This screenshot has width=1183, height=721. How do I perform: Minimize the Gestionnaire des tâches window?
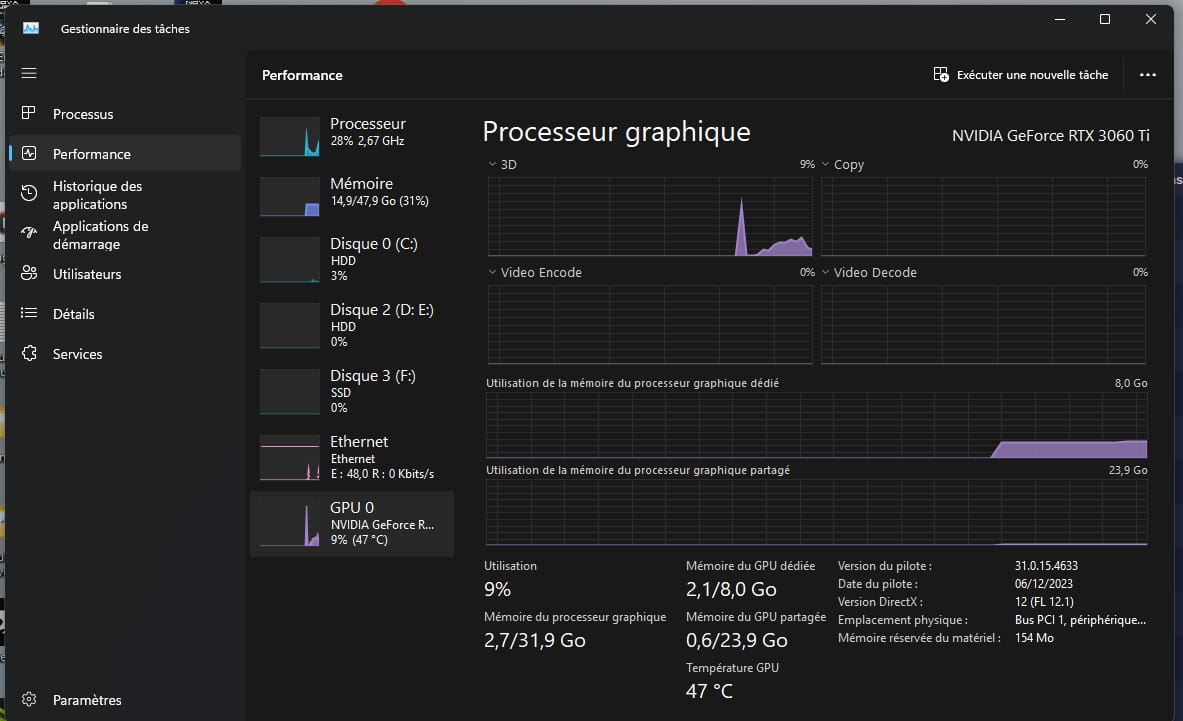pyautogui.click(x=1060, y=19)
